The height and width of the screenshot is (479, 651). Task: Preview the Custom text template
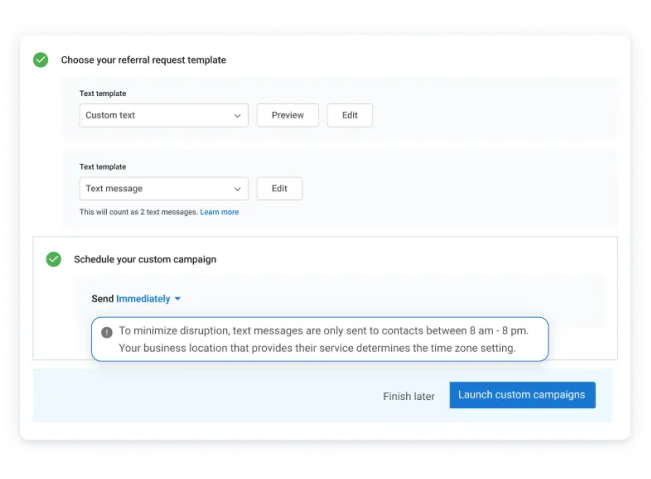[x=288, y=116]
